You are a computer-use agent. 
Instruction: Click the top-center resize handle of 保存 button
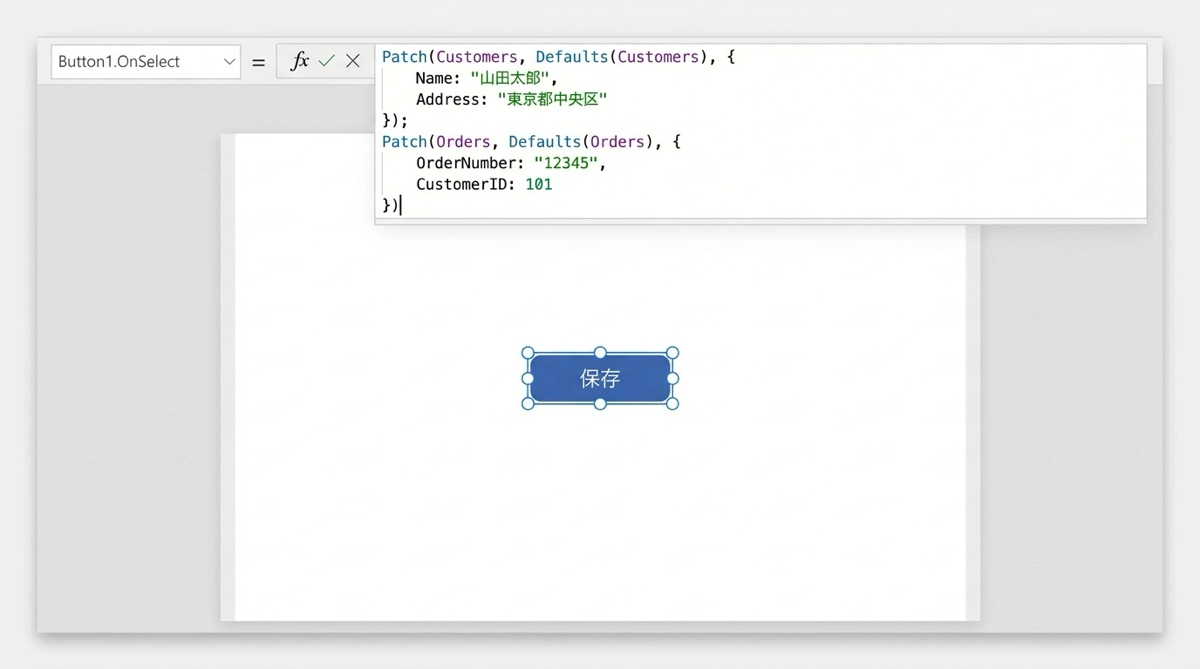[x=600, y=353]
